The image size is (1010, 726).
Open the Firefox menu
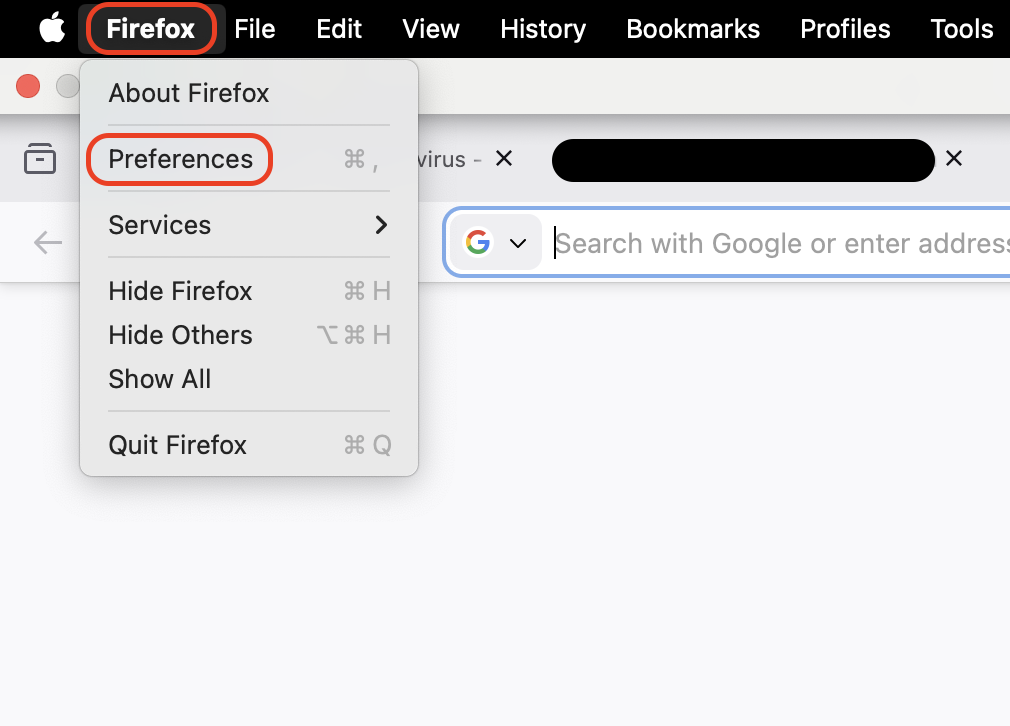(x=151, y=28)
